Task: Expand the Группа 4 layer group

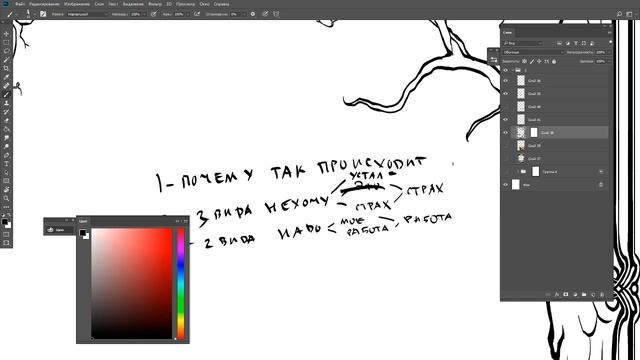Action: point(518,171)
